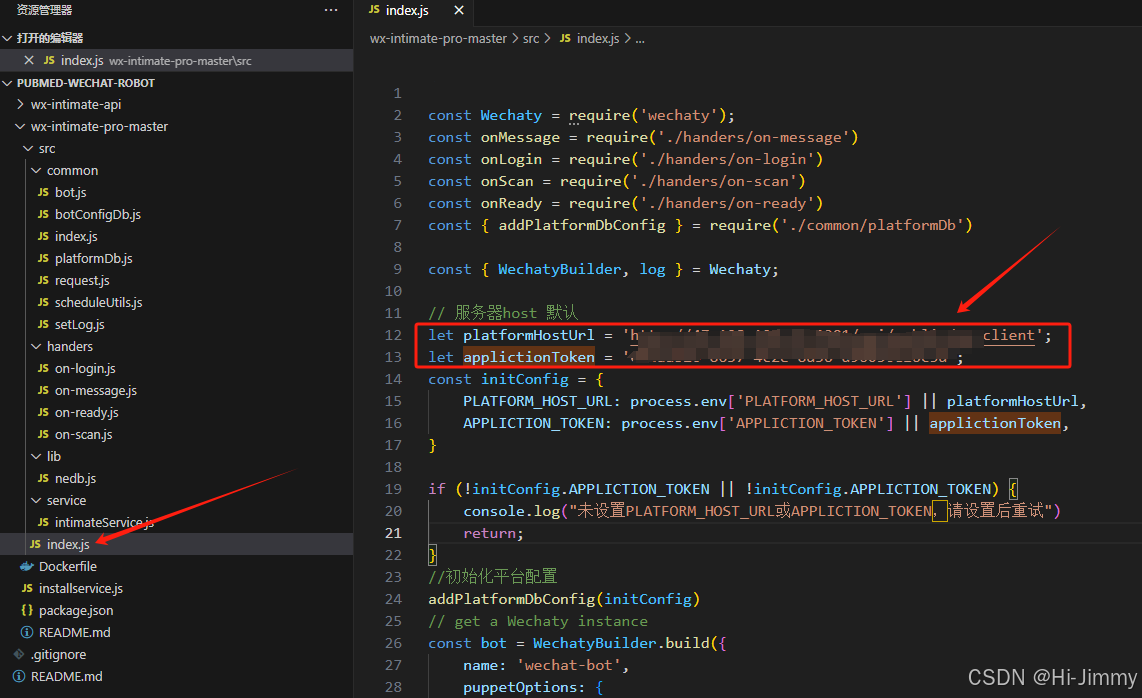The height and width of the screenshot is (698, 1142).
Task: Open setLog.js file
Action: tap(79, 325)
